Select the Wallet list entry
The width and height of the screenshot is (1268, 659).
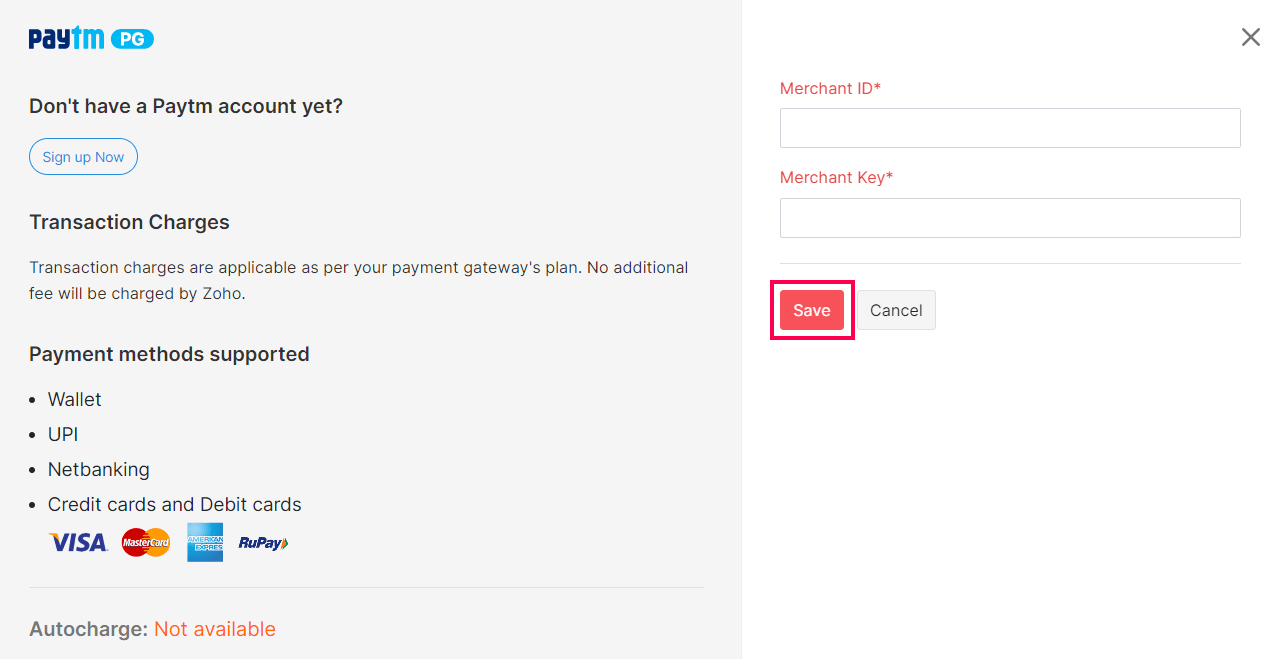point(74,399)
